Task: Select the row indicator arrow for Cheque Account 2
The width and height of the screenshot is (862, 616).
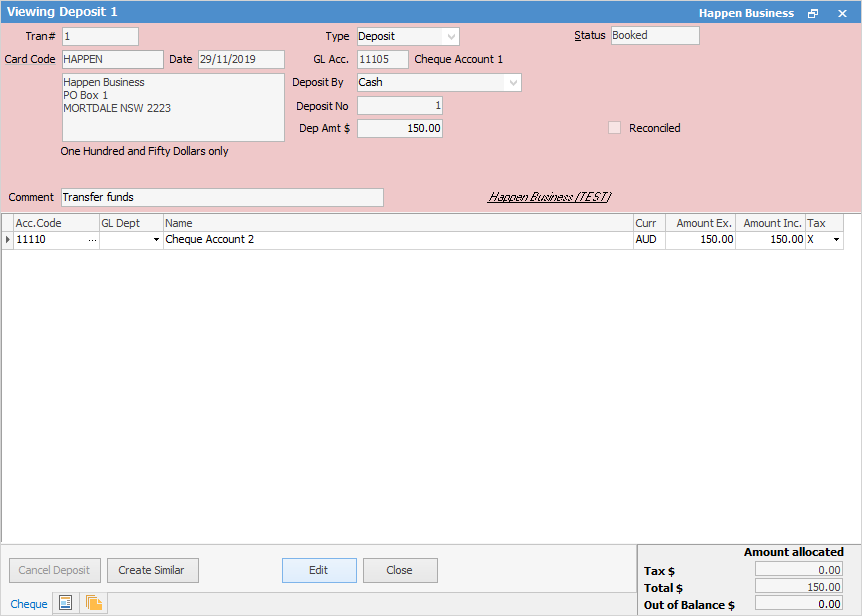Action: click(7, 240)
